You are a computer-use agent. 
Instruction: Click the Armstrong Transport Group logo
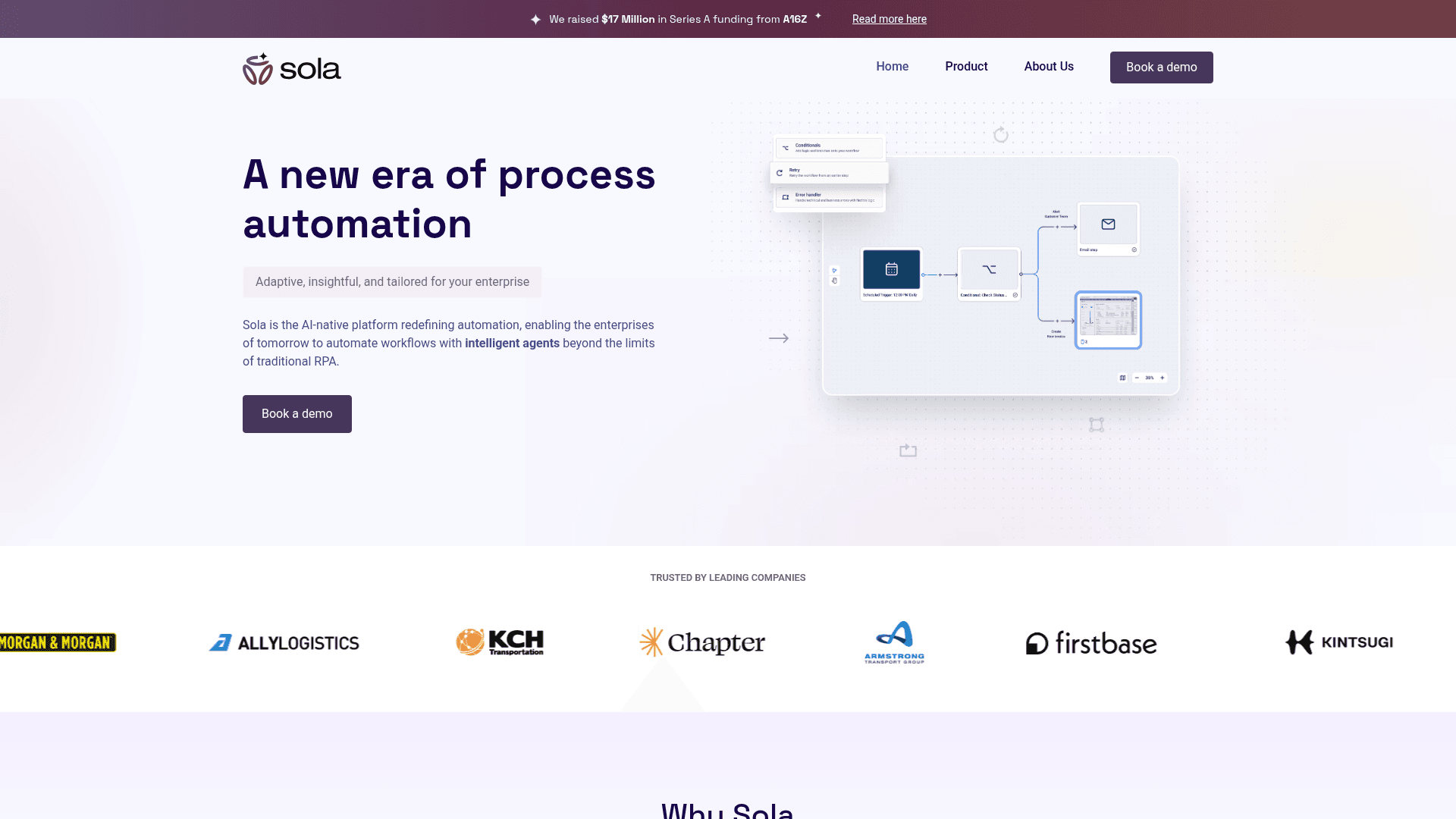tap(894, 642)
